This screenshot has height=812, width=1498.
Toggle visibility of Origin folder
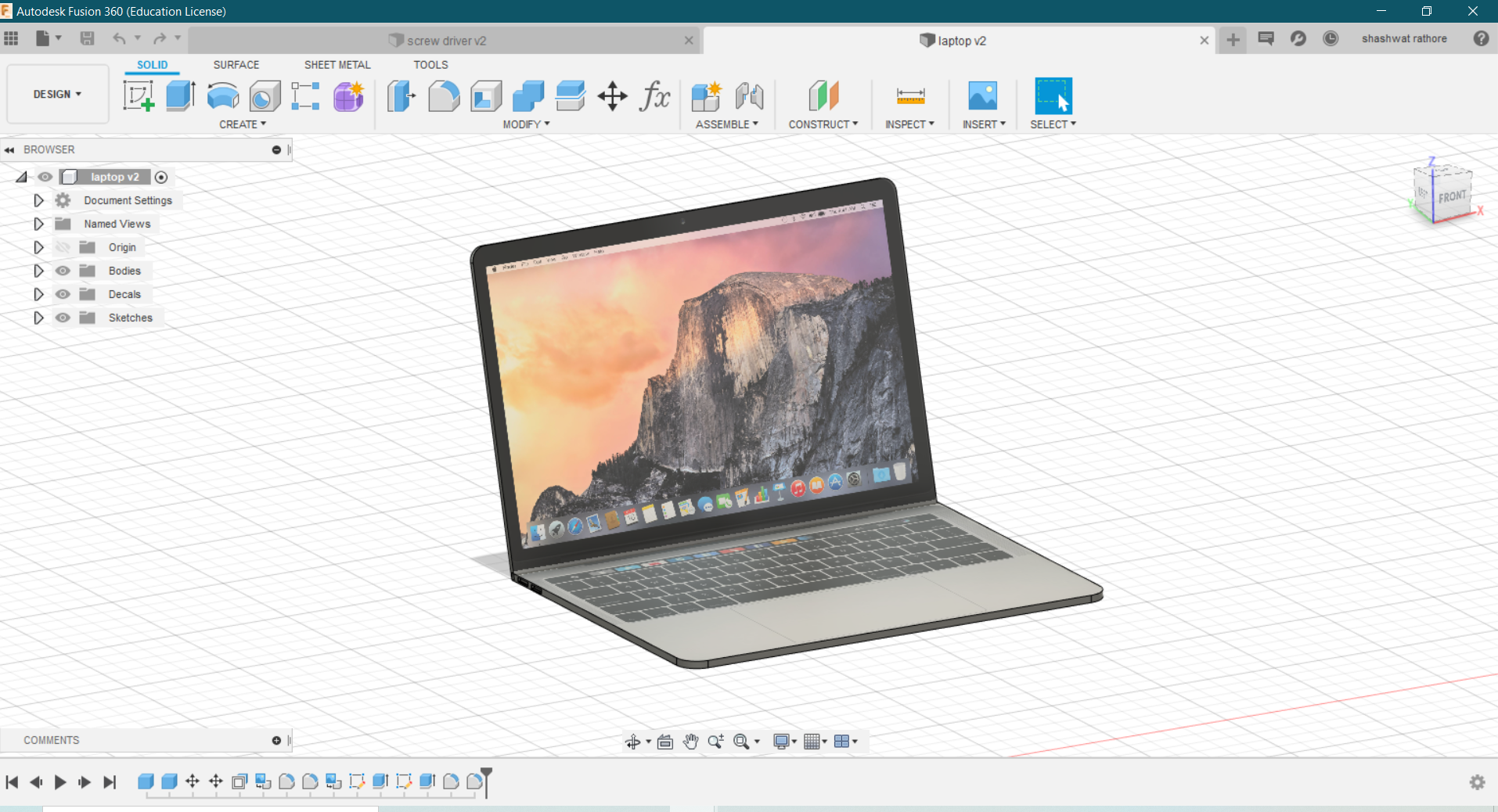coord(63,247)
